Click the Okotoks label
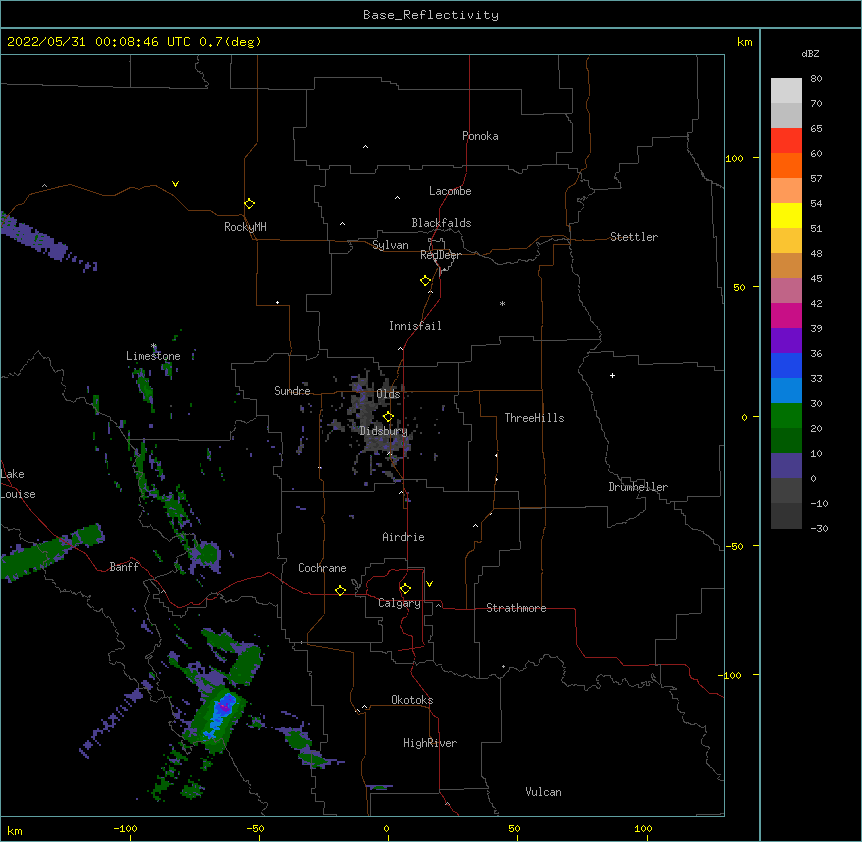 tap(412, 700)
